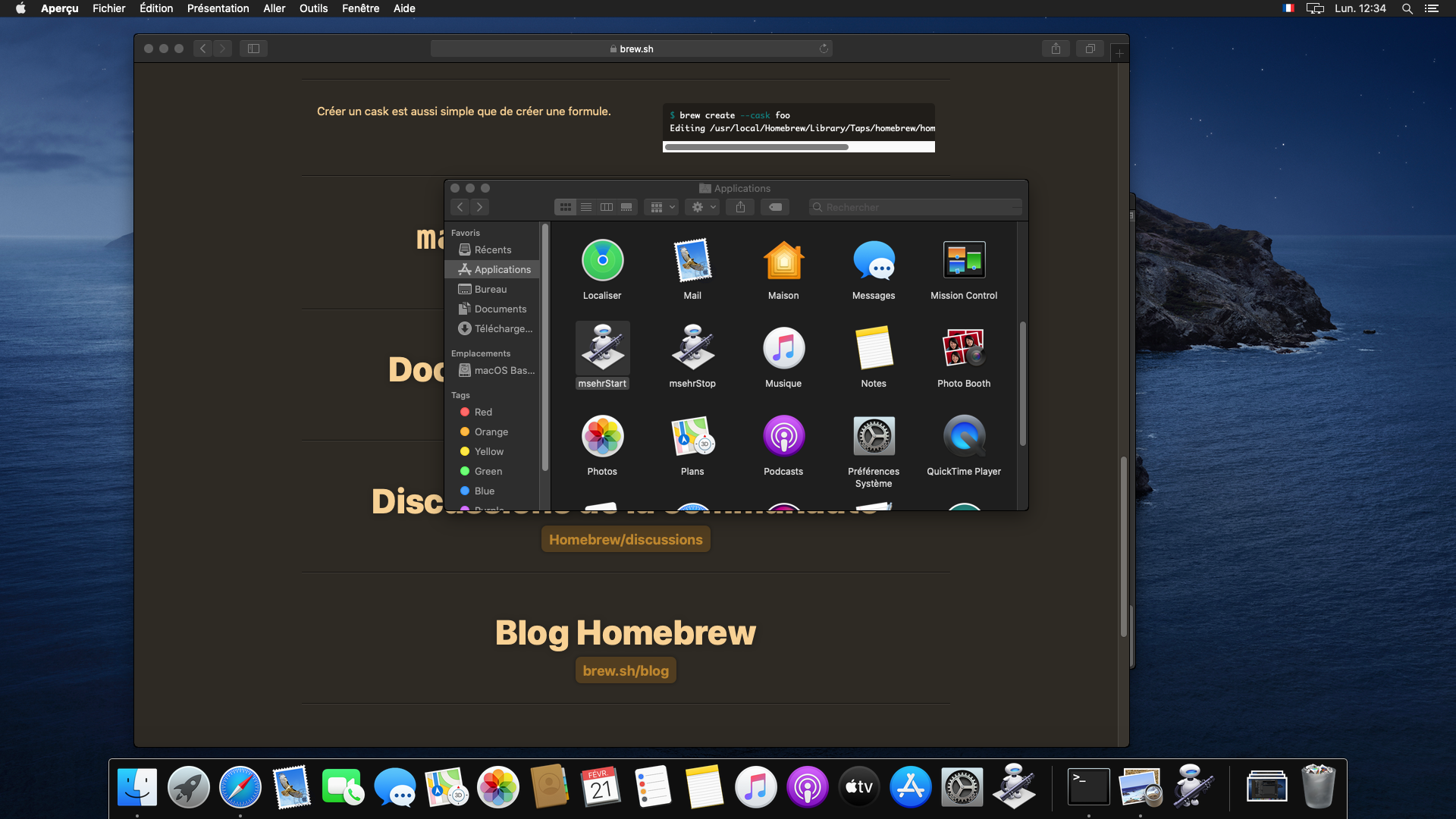This screenshot has height=819, width=1456.
Task: Open Notes in Applications window
Action: (x=874, y=348)
